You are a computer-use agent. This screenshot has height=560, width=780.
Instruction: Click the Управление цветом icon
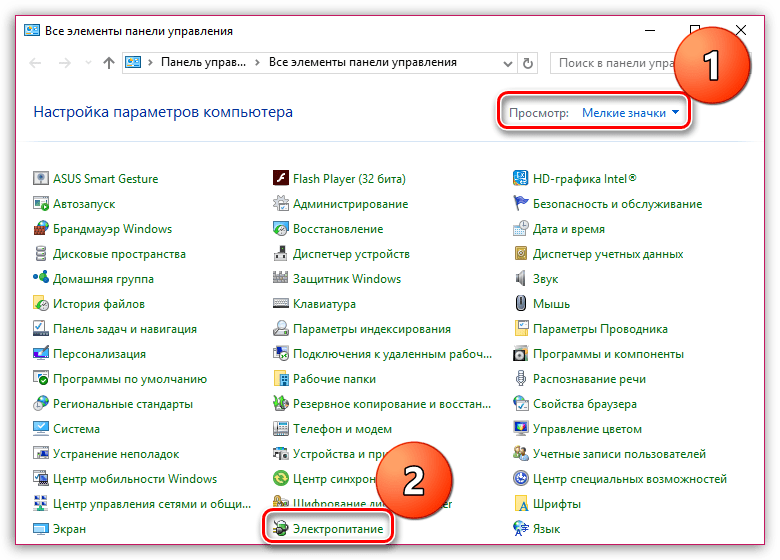(x=520, y=428)
